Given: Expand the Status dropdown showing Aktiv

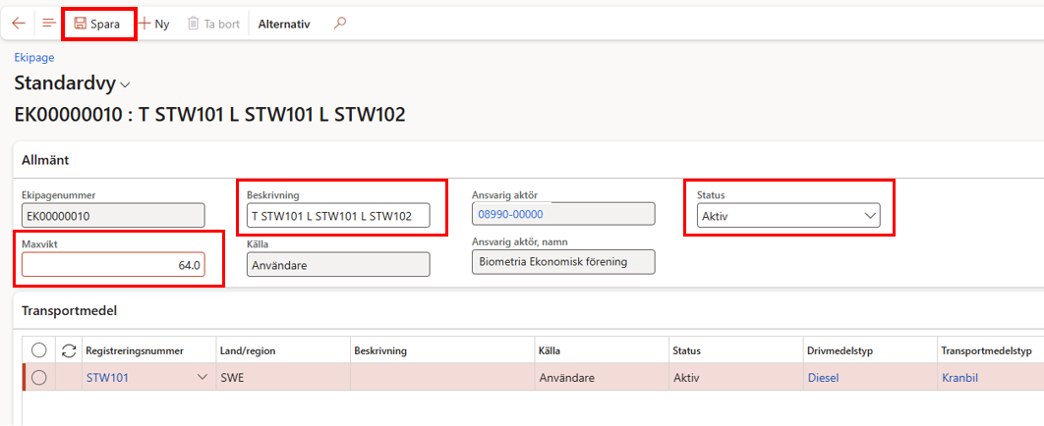Looking at the screenshot, I should (x=870, y=215).
